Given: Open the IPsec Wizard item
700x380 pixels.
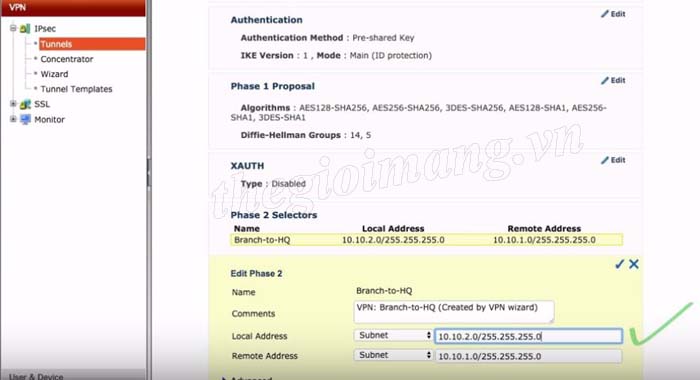Looking at the screenshot, I should [x=54, y=74].
